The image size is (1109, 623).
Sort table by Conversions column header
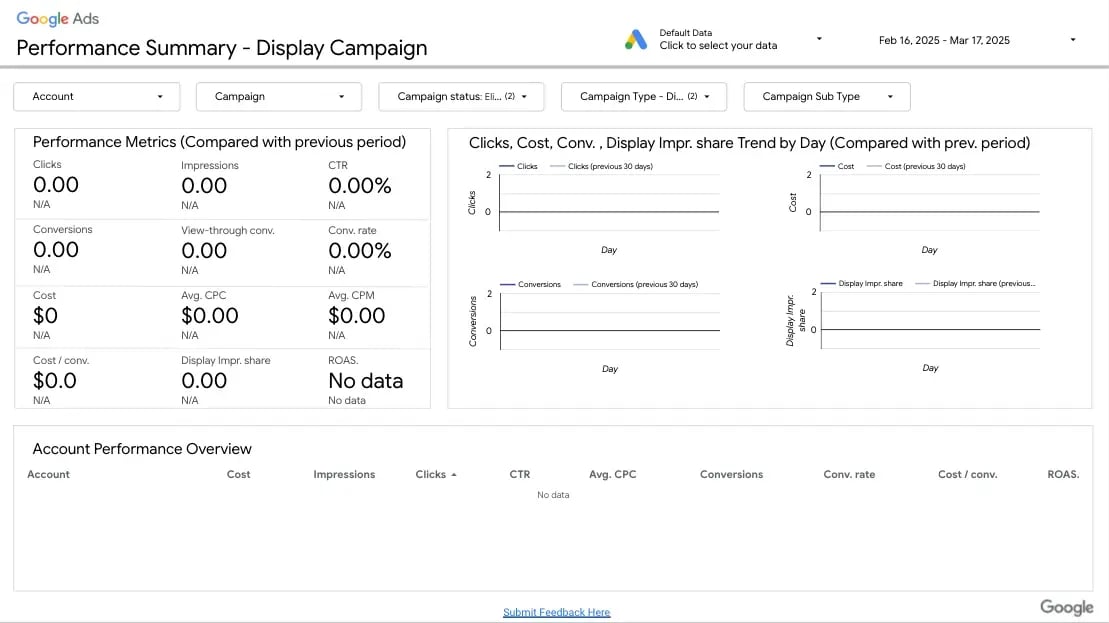click(731, 474)
